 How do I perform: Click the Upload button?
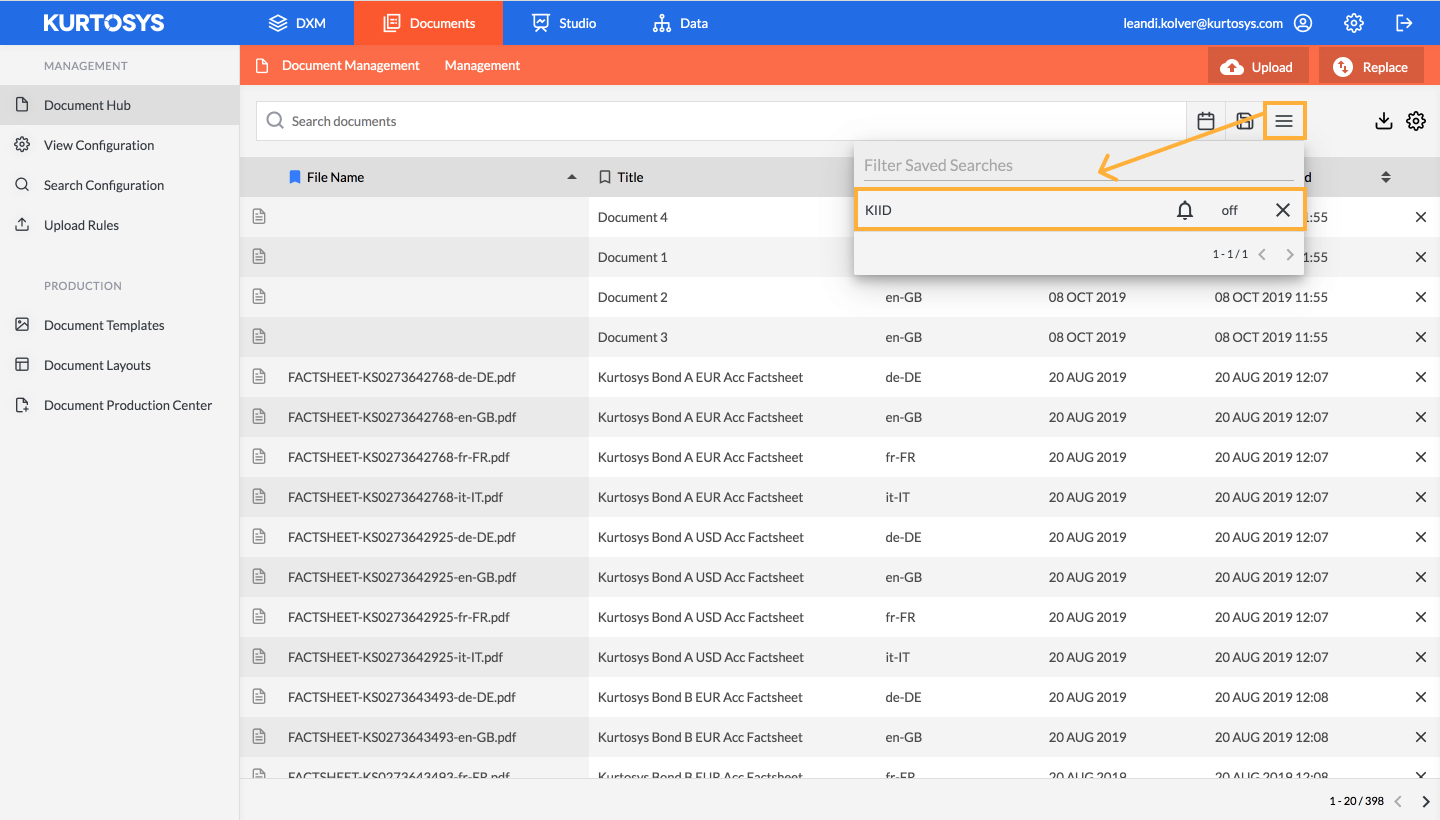click(1258, 67)
